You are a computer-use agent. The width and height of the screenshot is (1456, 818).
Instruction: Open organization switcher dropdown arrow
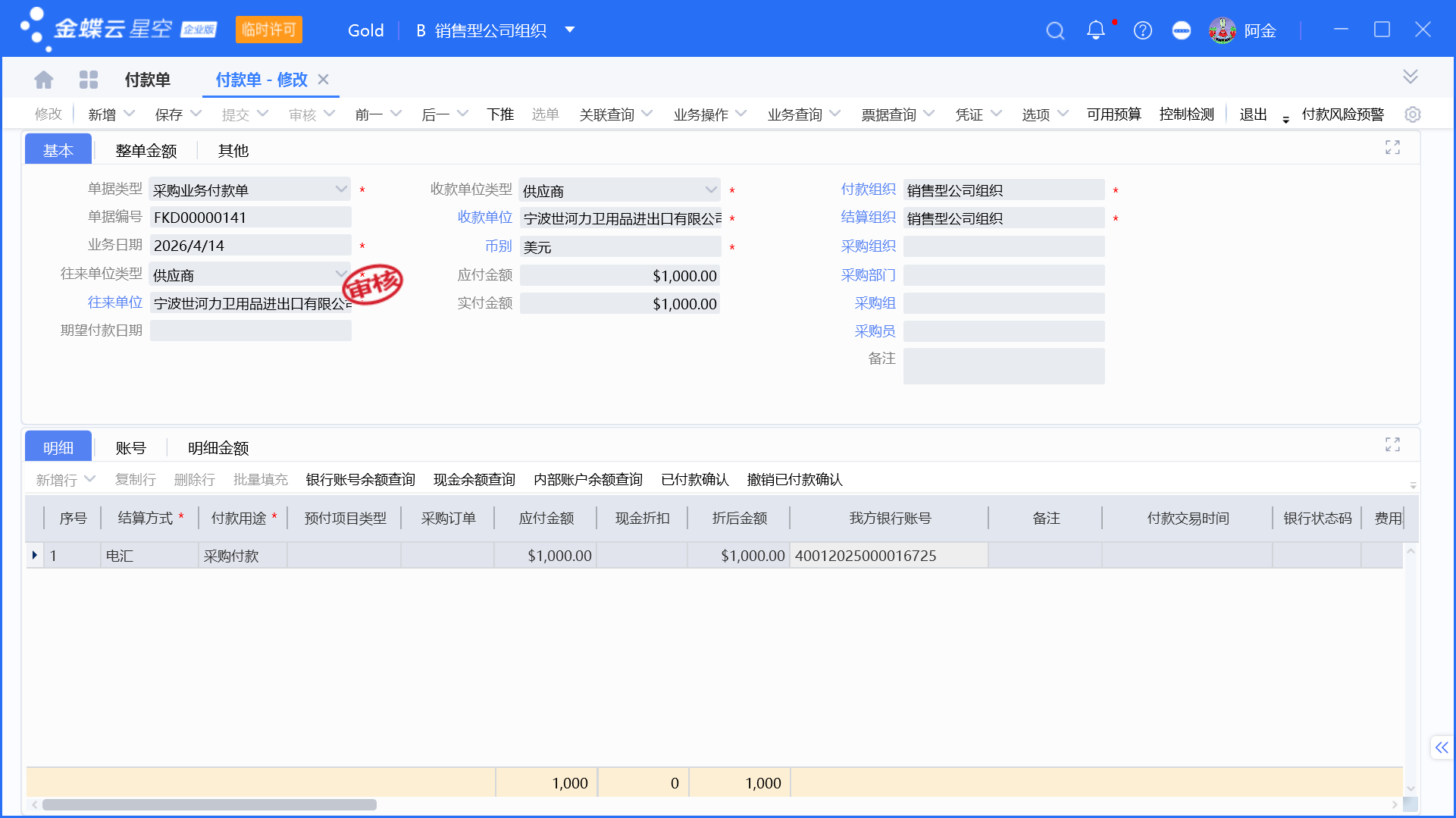click(x=570, y=30)
